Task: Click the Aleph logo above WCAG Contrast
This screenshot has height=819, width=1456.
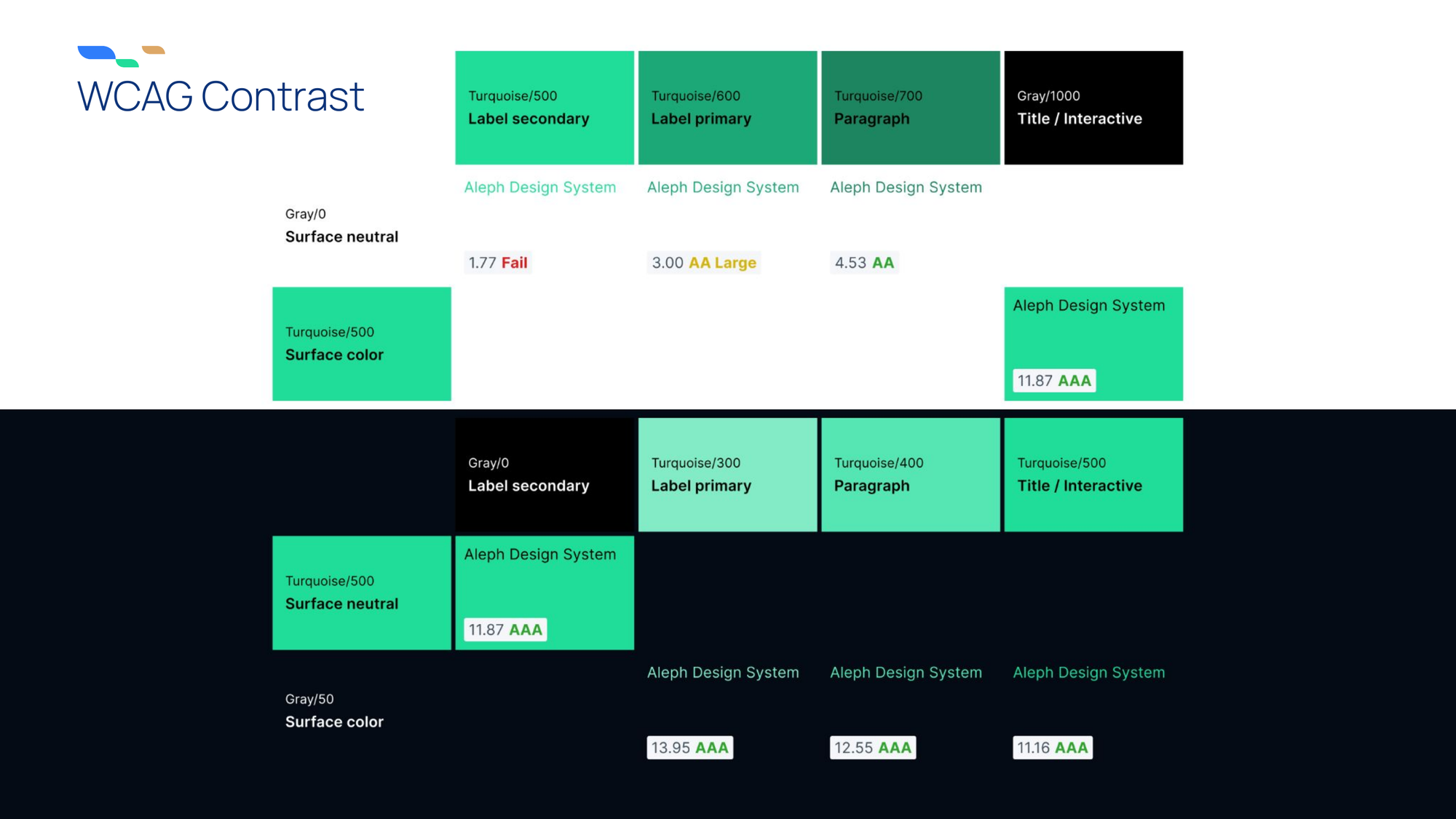Action: coord(121,56)
